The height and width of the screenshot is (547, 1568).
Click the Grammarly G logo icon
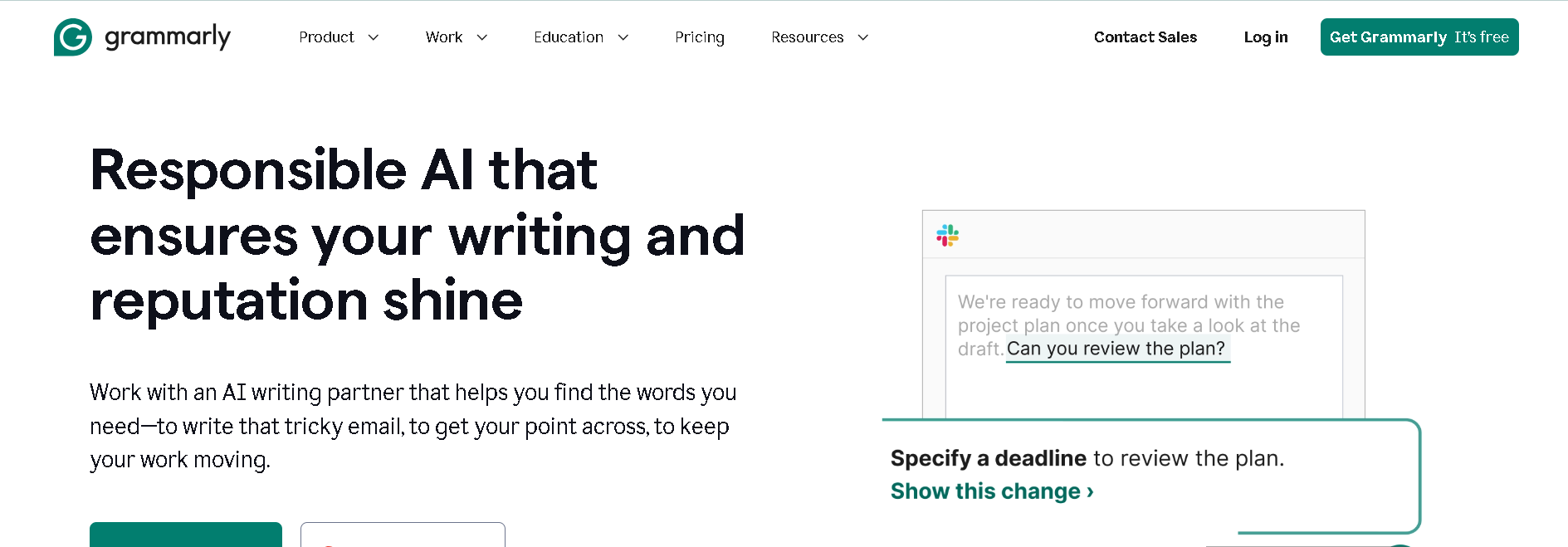tap(73, 37)
